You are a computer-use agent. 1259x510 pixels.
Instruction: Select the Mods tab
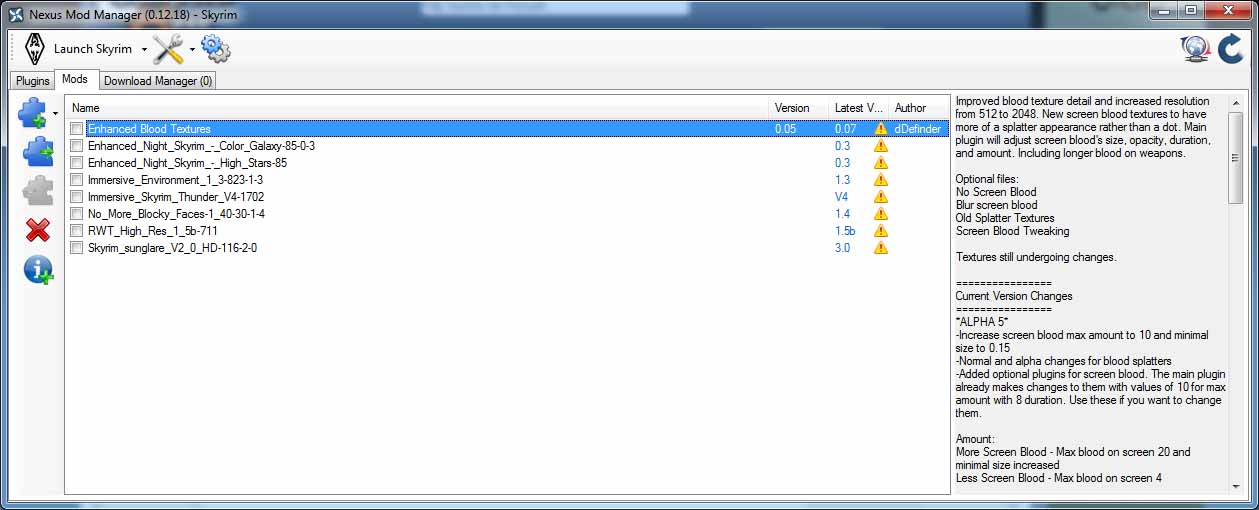pos(75,79)
